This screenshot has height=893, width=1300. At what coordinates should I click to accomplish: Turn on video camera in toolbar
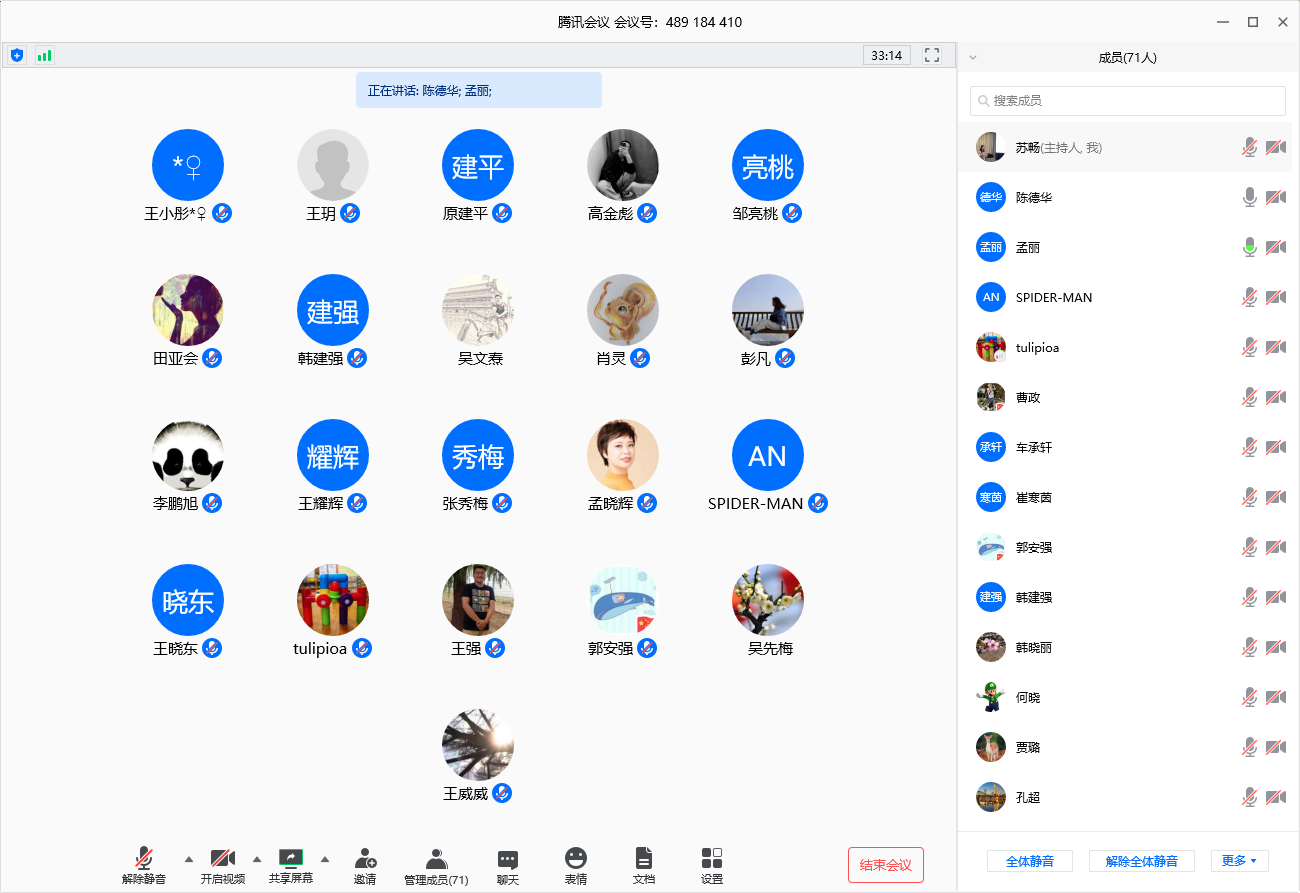(x=222, y=859)
